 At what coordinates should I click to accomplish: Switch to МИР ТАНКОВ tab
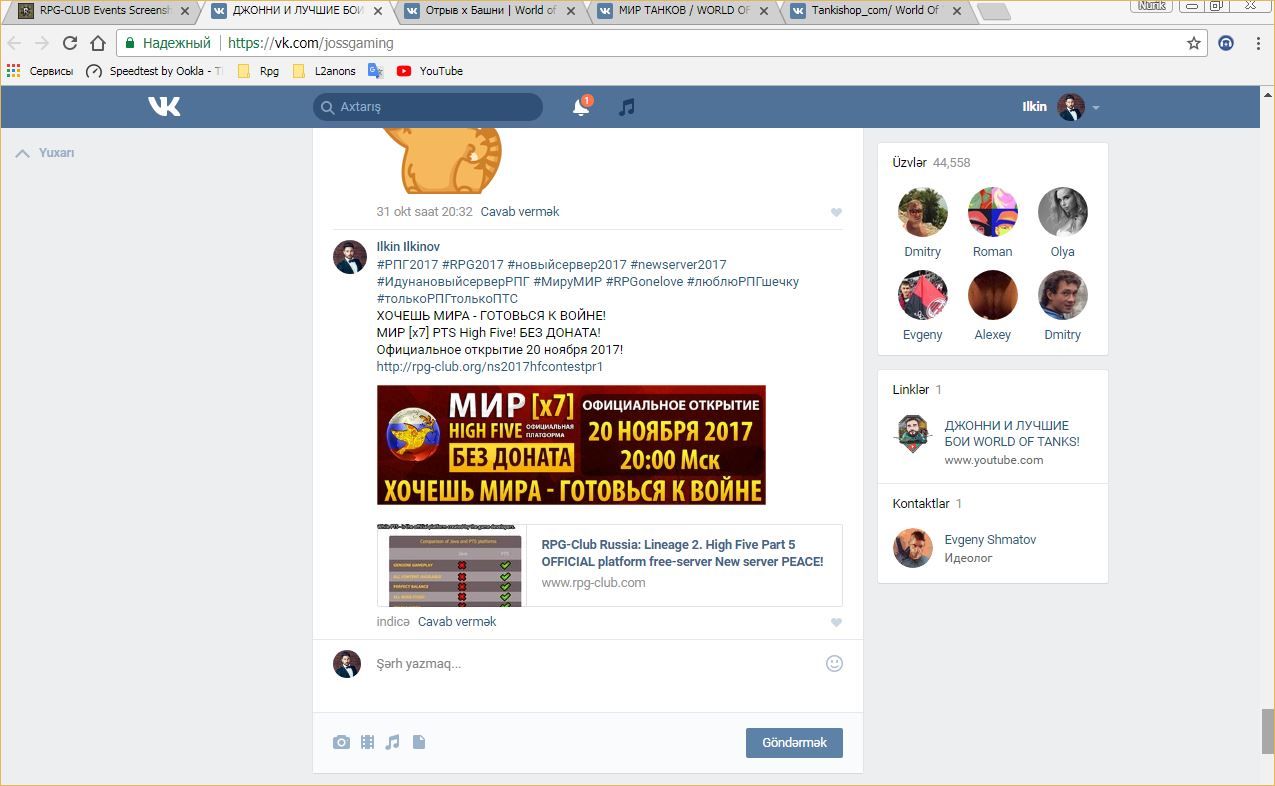(682, 11)
